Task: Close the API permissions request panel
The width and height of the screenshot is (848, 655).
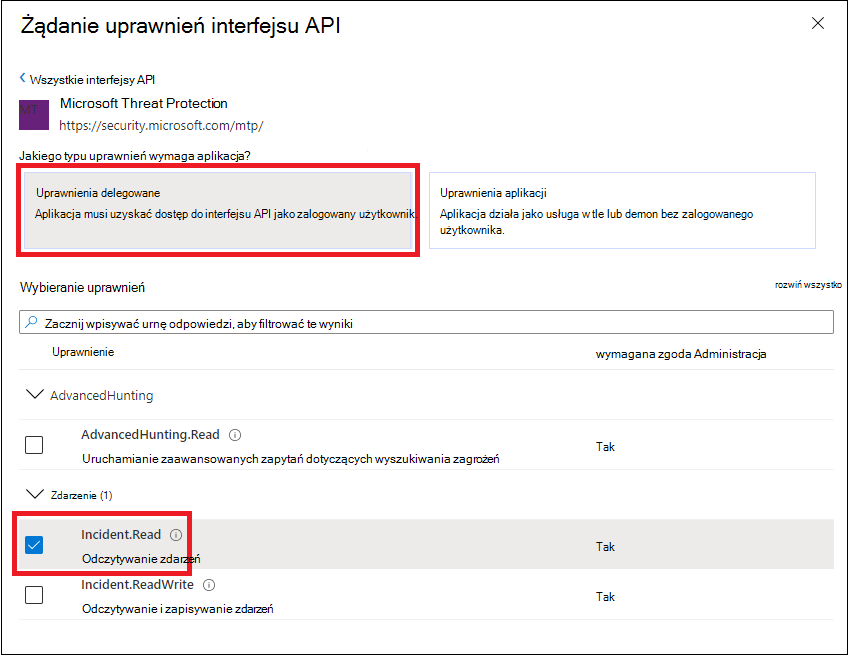Action: tap(817, 24)
